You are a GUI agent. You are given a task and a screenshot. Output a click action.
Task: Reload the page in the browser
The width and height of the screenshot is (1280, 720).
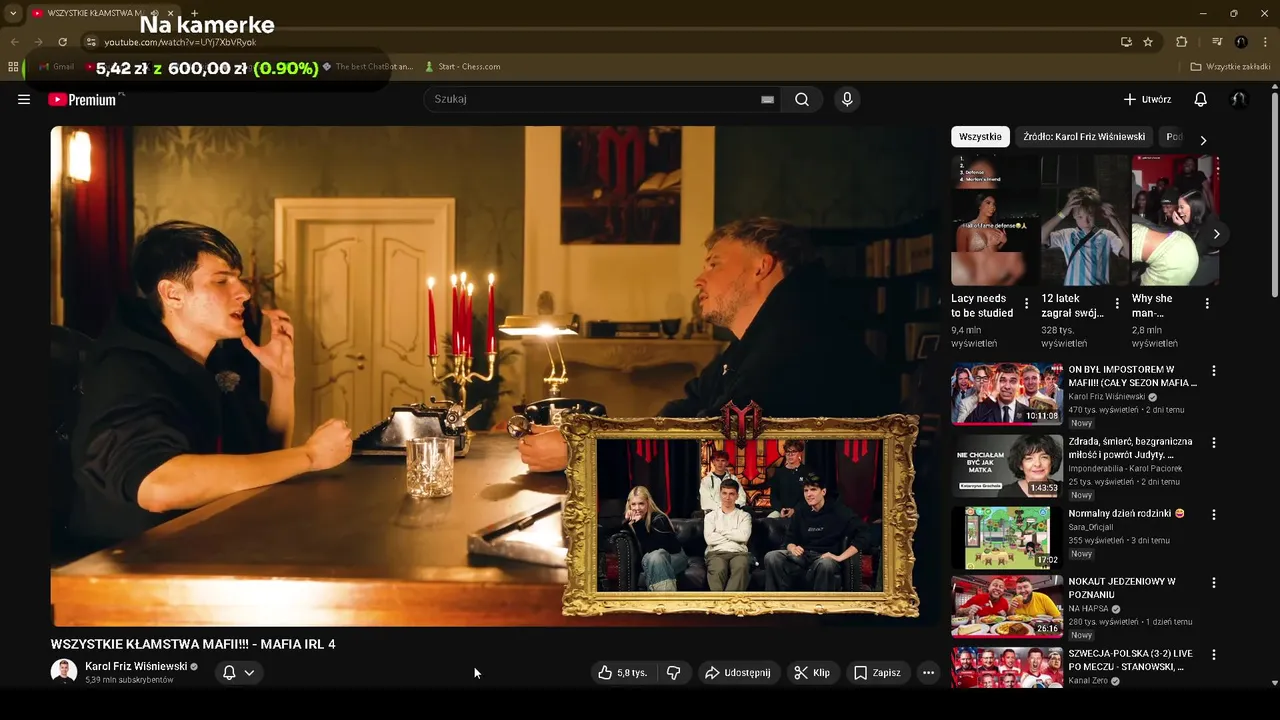pos(62,42)
